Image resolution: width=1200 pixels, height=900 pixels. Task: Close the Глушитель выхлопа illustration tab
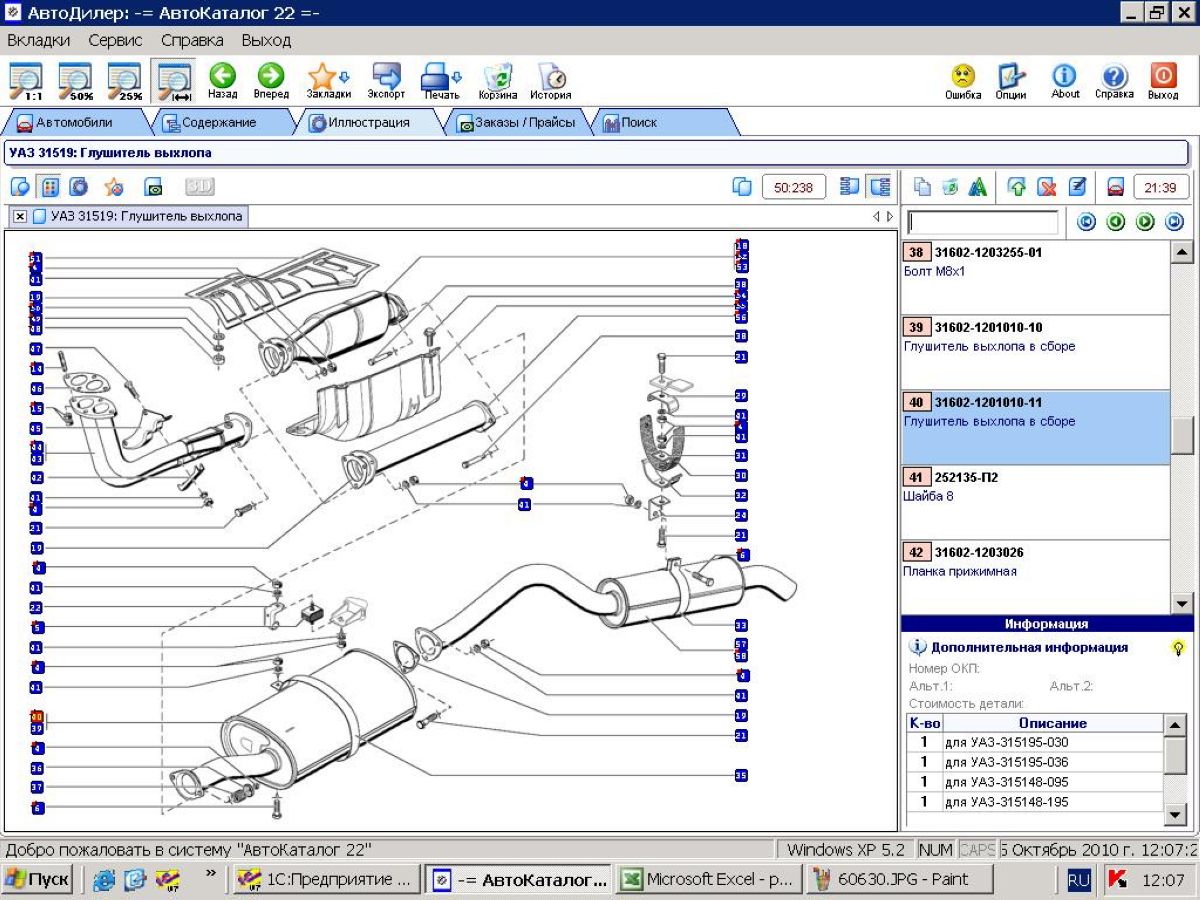[x=20, y=216]
